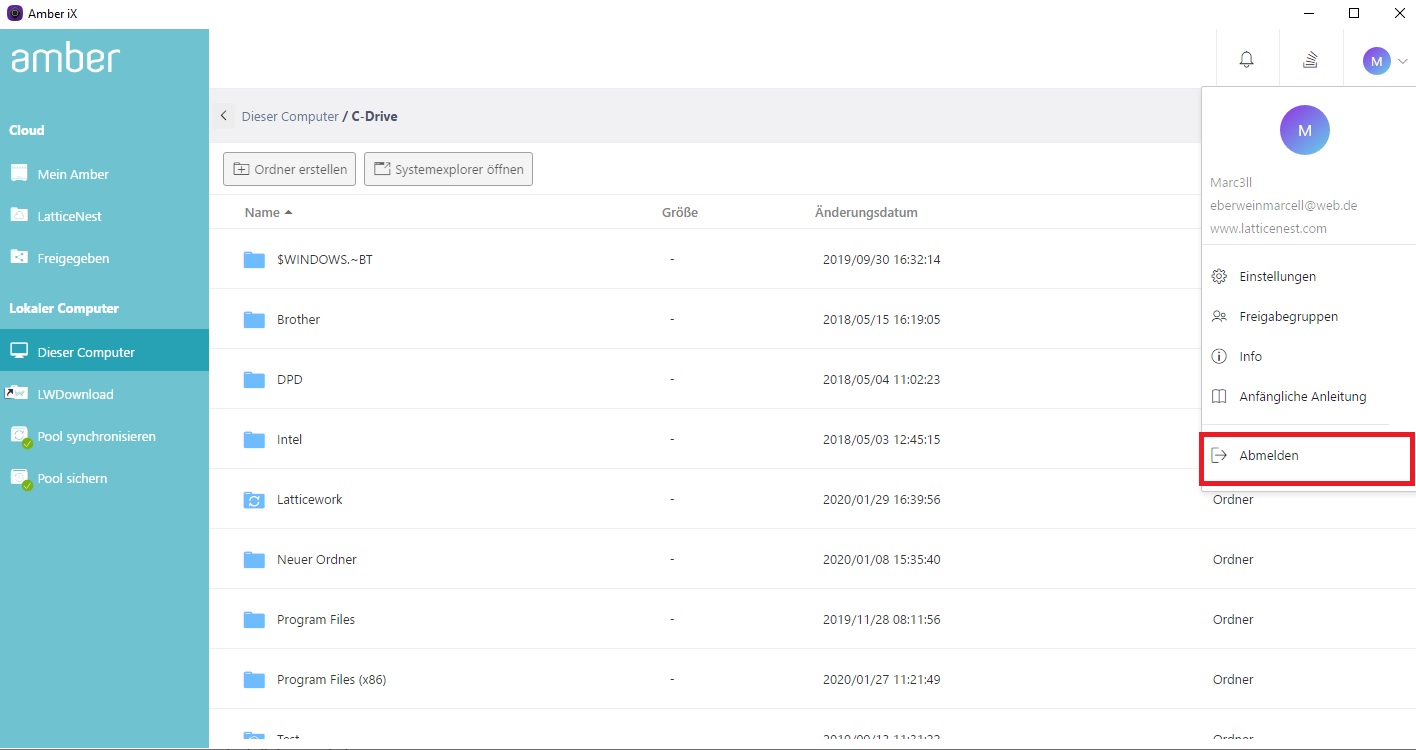1416x750 pixels.
Task: Select Pool synchronisieren sync icon
Action: coord(21,436)
